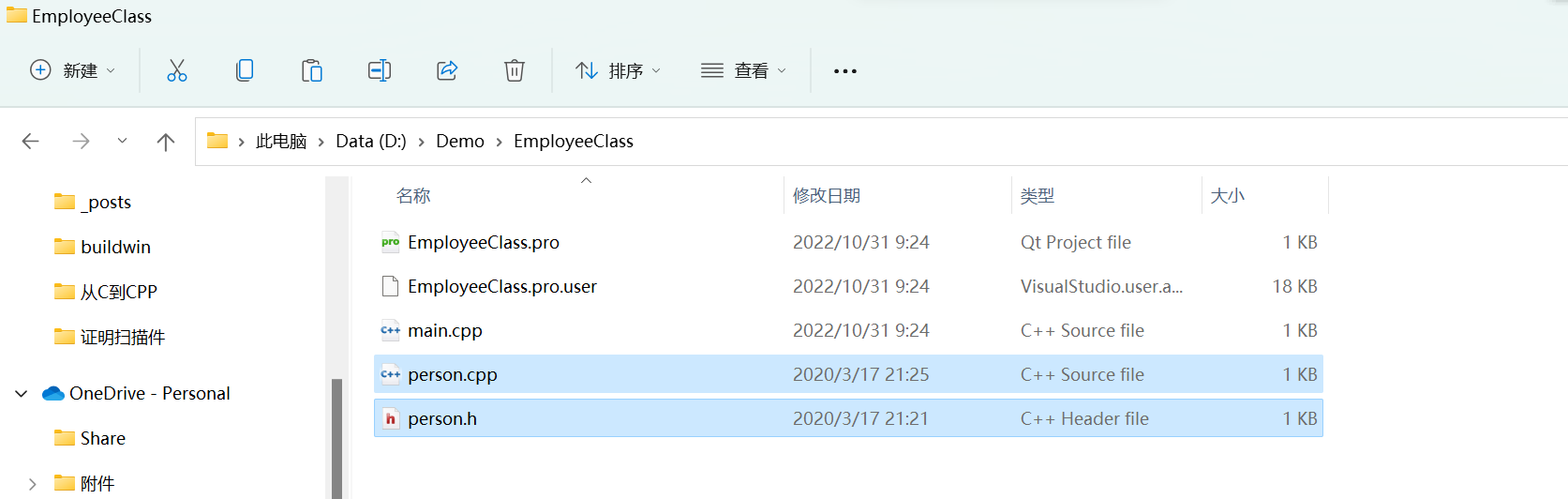Click the OneDrive cloud icon

point(53,393)
